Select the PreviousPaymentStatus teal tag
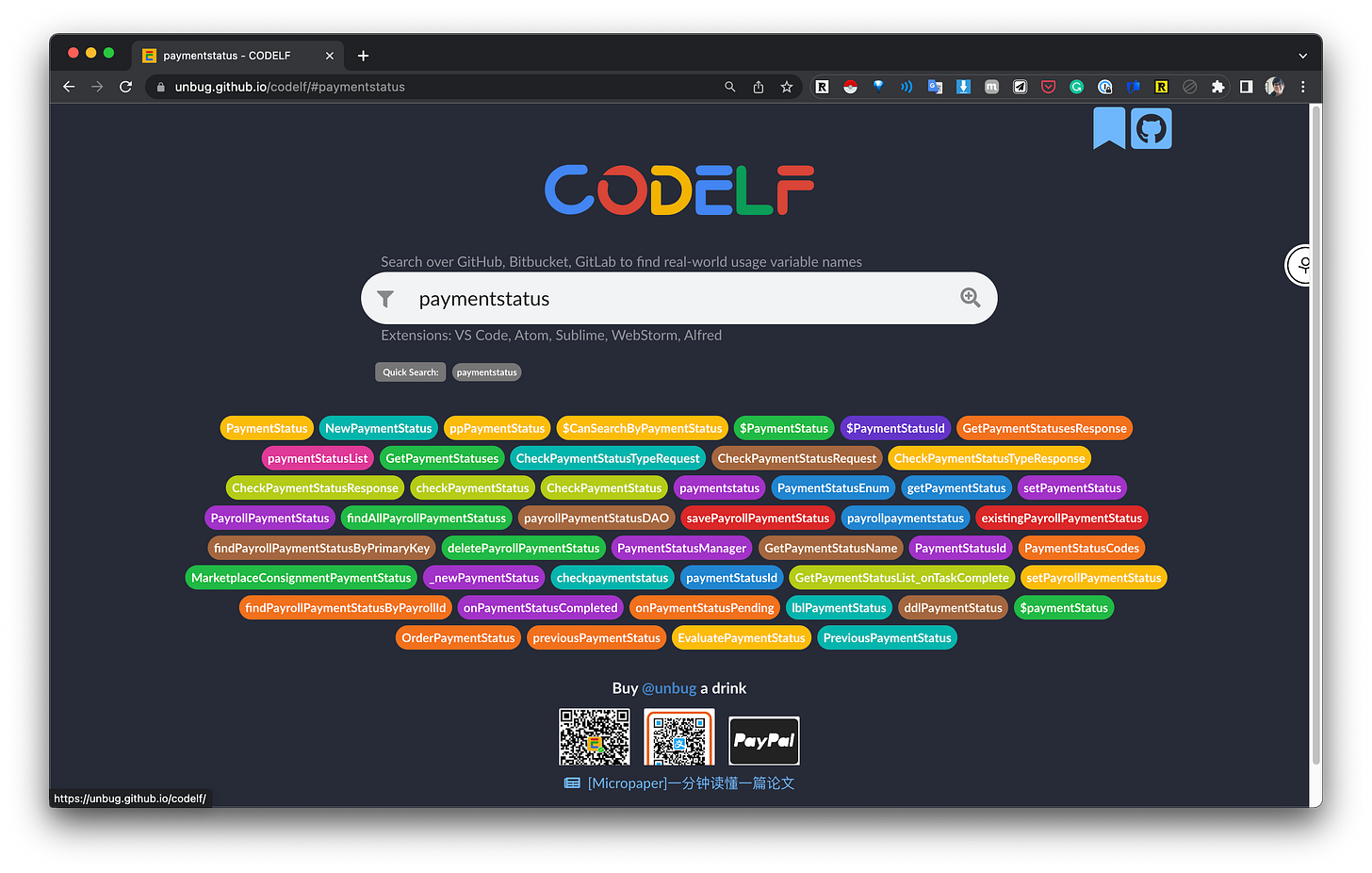The height and width of the screenshot is (873, 1372). [888, 638]
